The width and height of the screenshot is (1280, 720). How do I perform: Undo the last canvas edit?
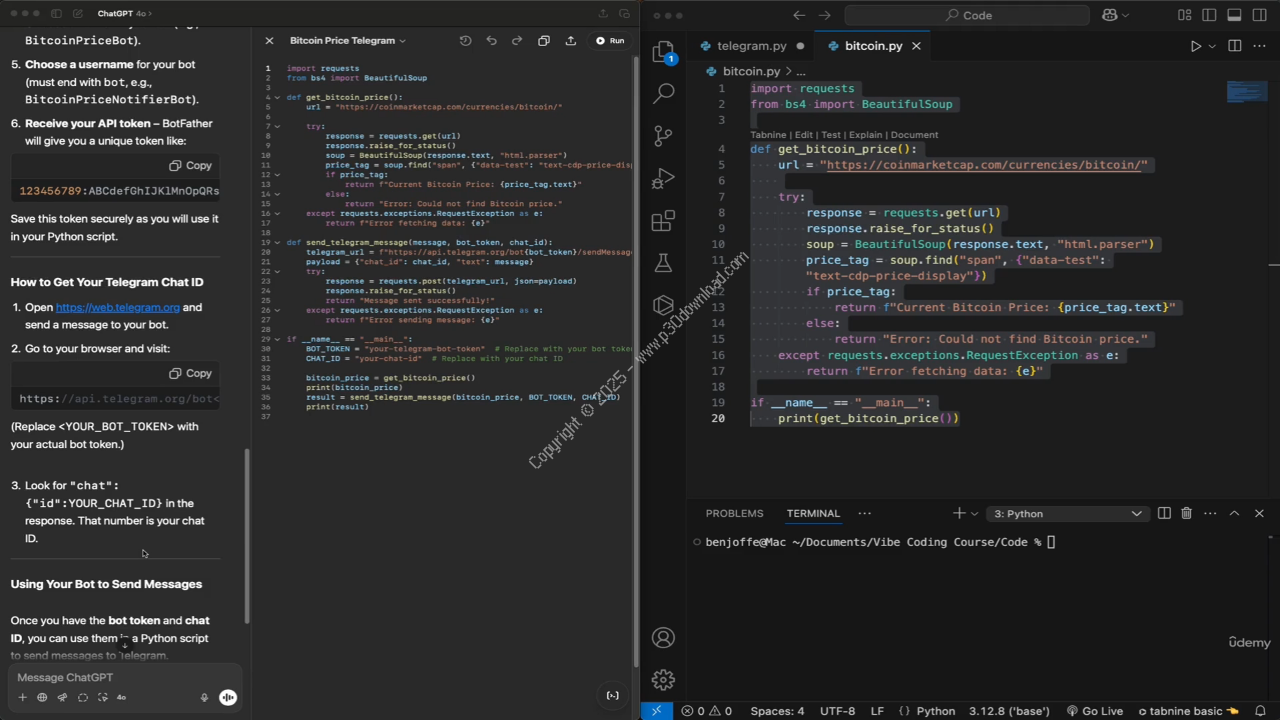(491, 41)
